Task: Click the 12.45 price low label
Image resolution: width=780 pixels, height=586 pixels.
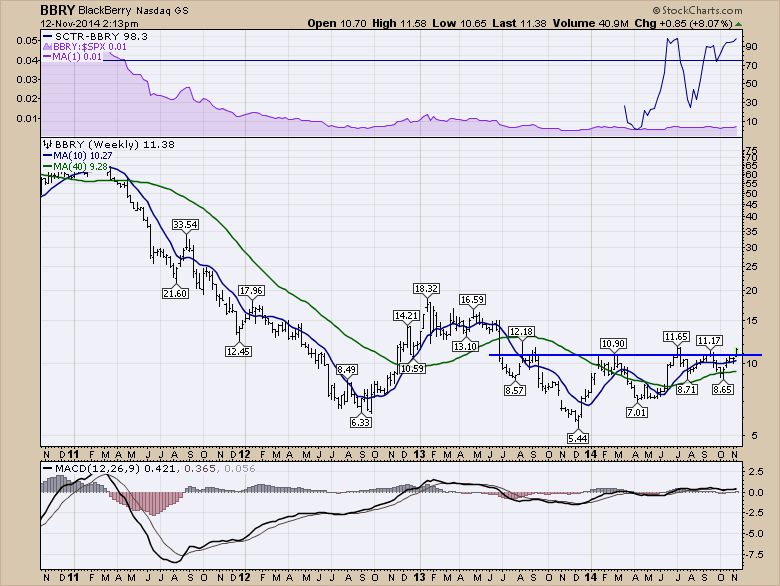Action: pyautogui.click(x=238, y=351)
